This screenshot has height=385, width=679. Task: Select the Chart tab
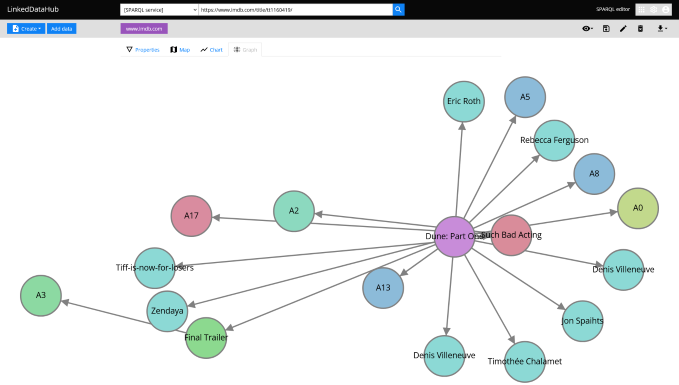coord(211,50)
